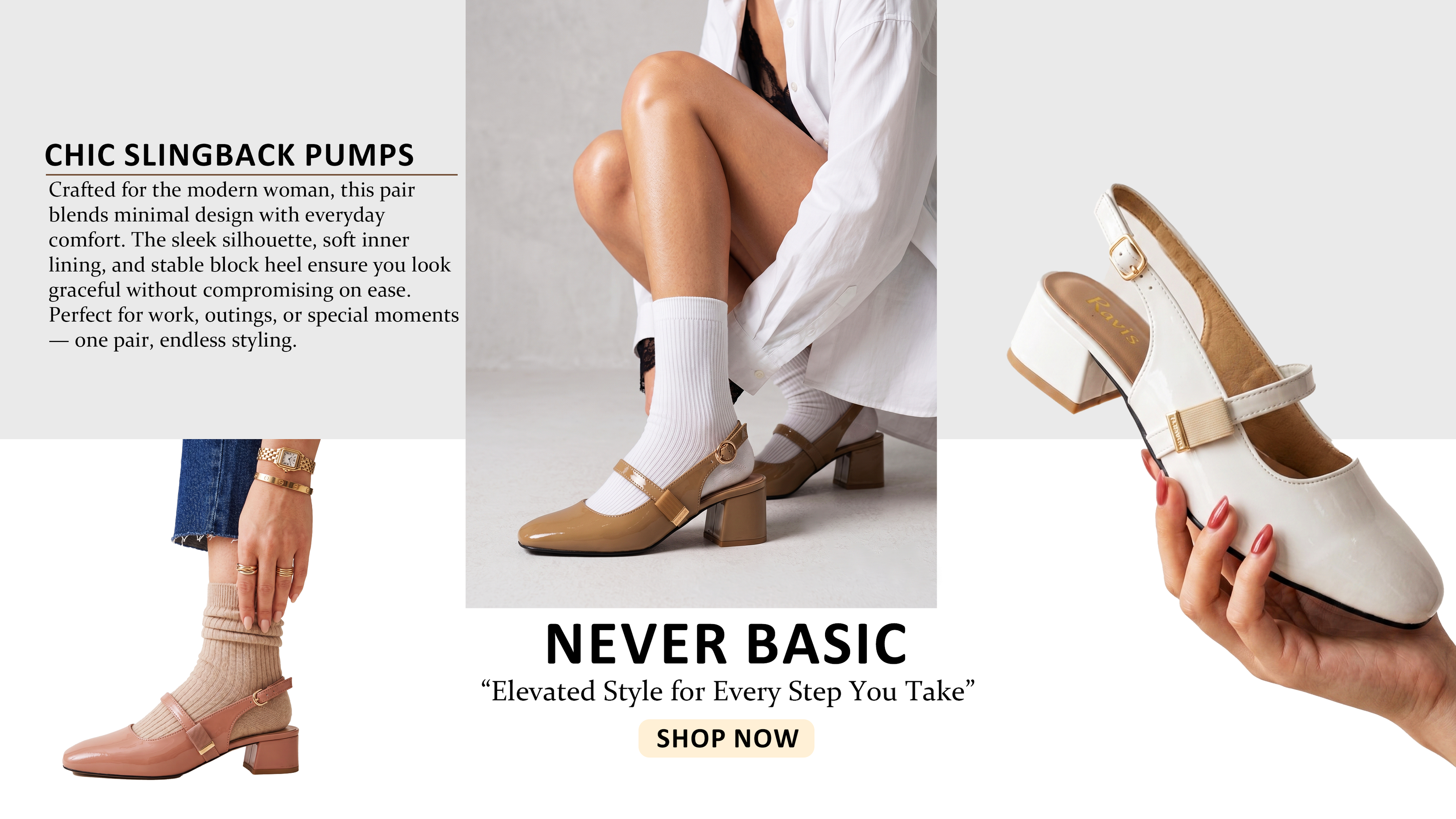
Task: Select the CHIC SLINGBACK PUMPS heading
Action: tap(229, 155)
